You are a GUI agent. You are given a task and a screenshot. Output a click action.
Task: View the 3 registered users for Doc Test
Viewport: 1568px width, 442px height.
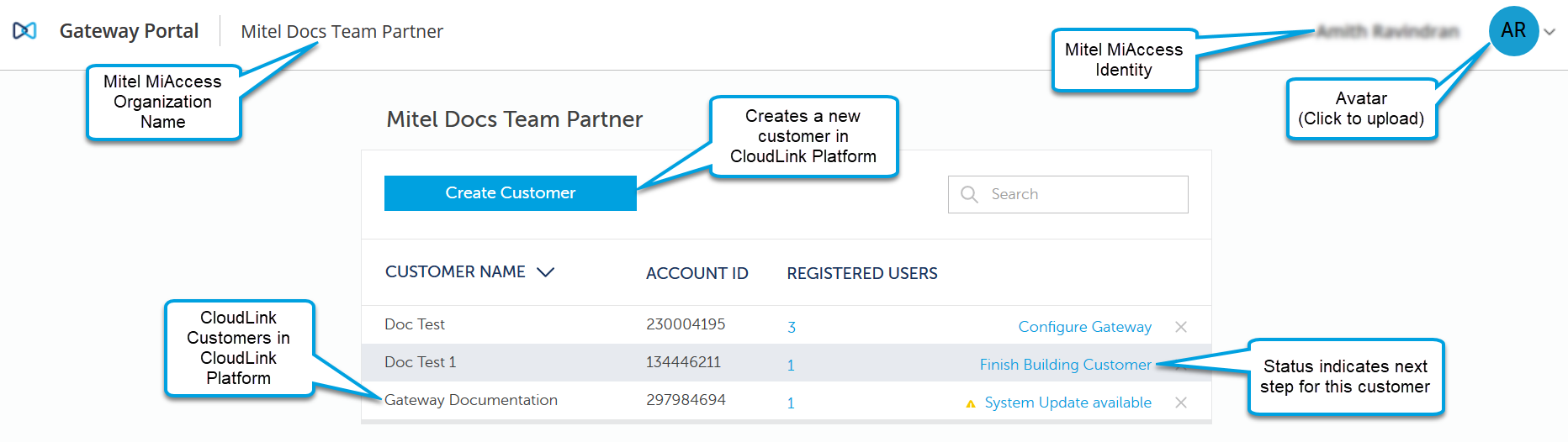pos(792,327)
